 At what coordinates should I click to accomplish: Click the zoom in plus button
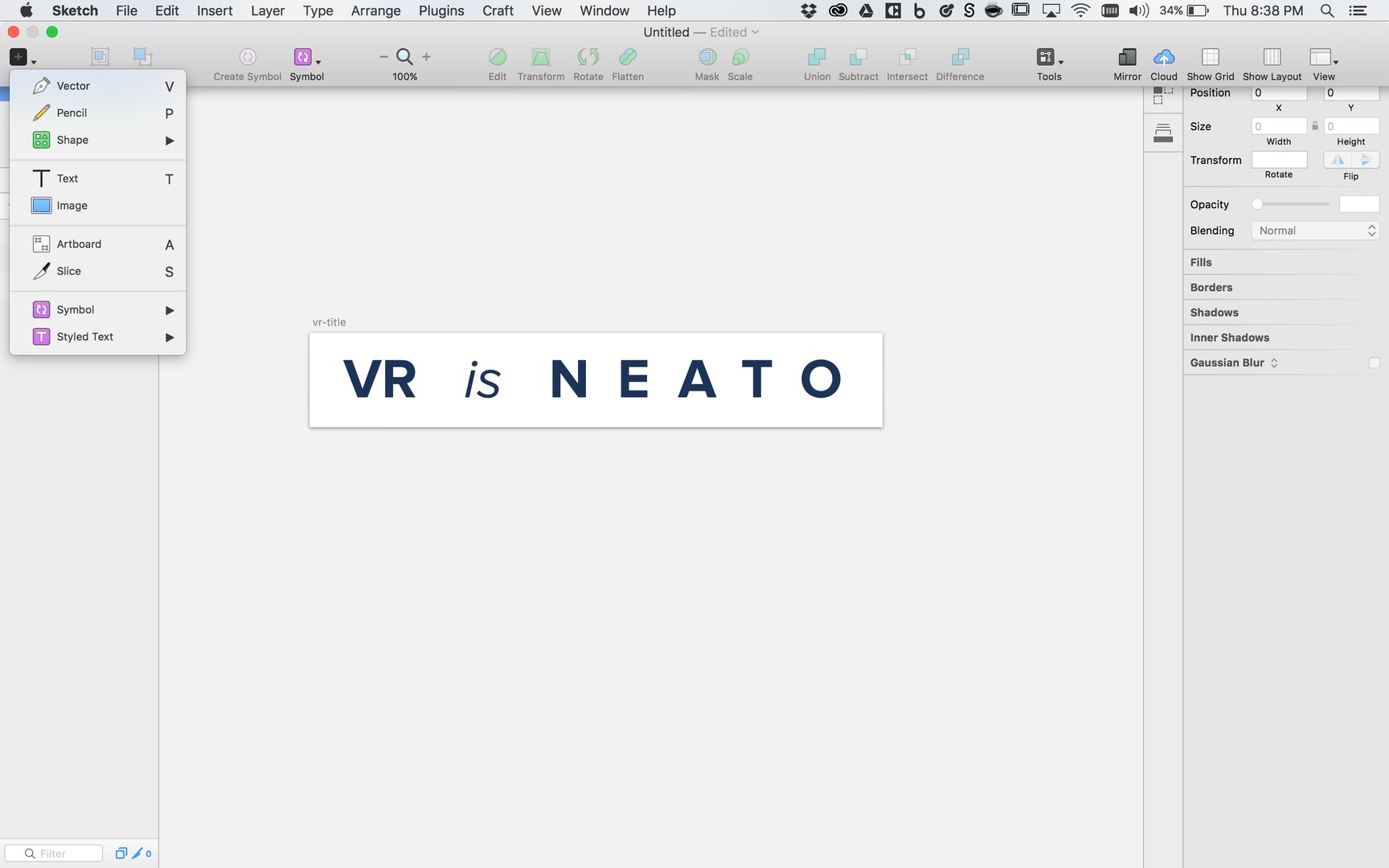pos(426,57)
